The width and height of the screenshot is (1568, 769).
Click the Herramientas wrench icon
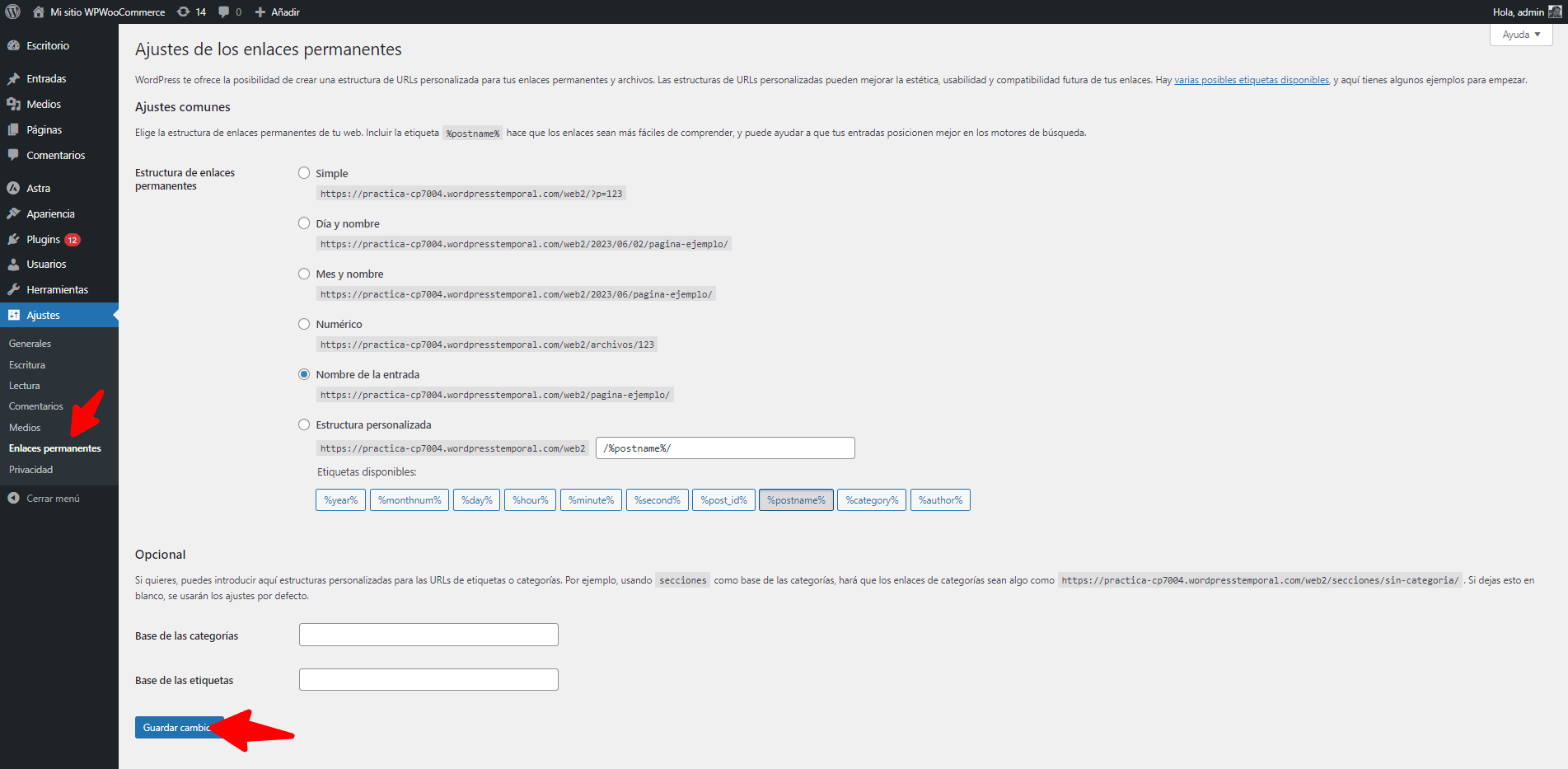coord(13,289)
